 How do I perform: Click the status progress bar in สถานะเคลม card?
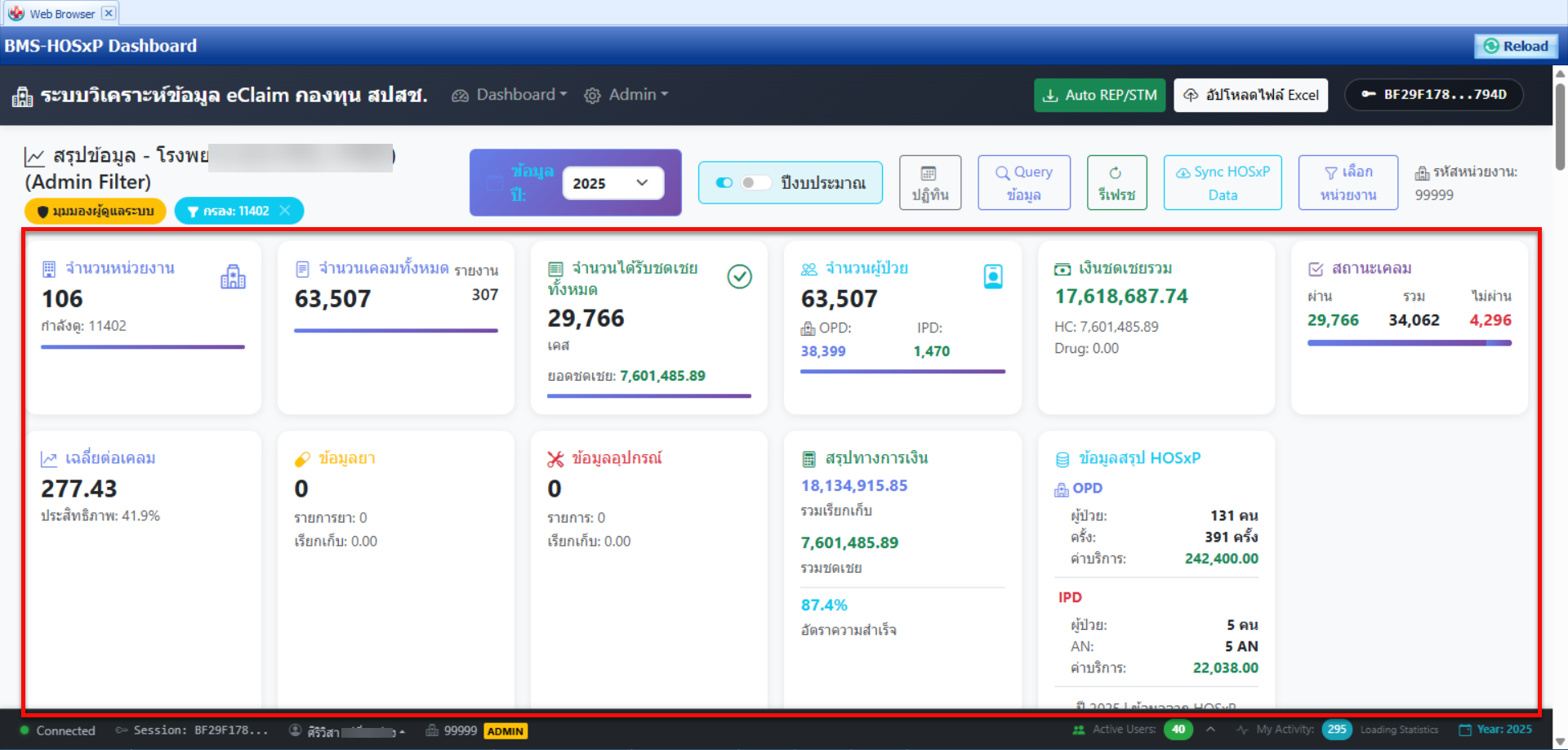1409,343
